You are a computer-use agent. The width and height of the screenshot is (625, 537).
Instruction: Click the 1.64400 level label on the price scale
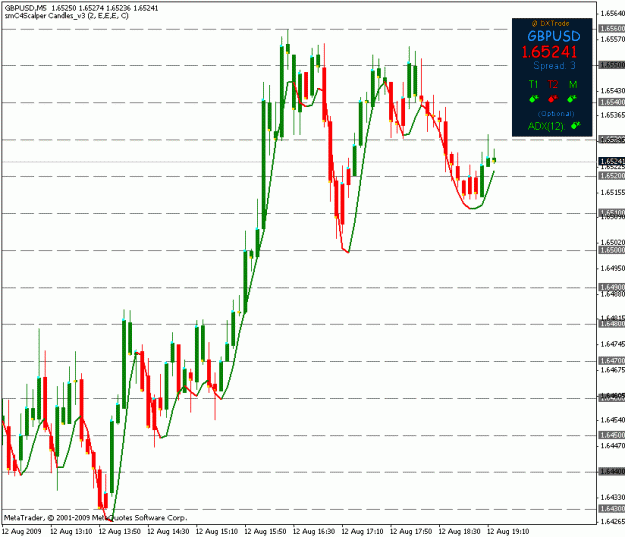pyautogui.click(x=612, y=472)
